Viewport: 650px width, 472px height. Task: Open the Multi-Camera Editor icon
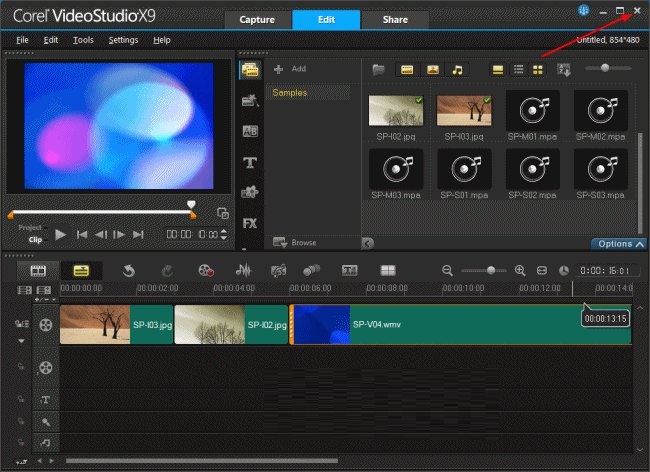388,271
